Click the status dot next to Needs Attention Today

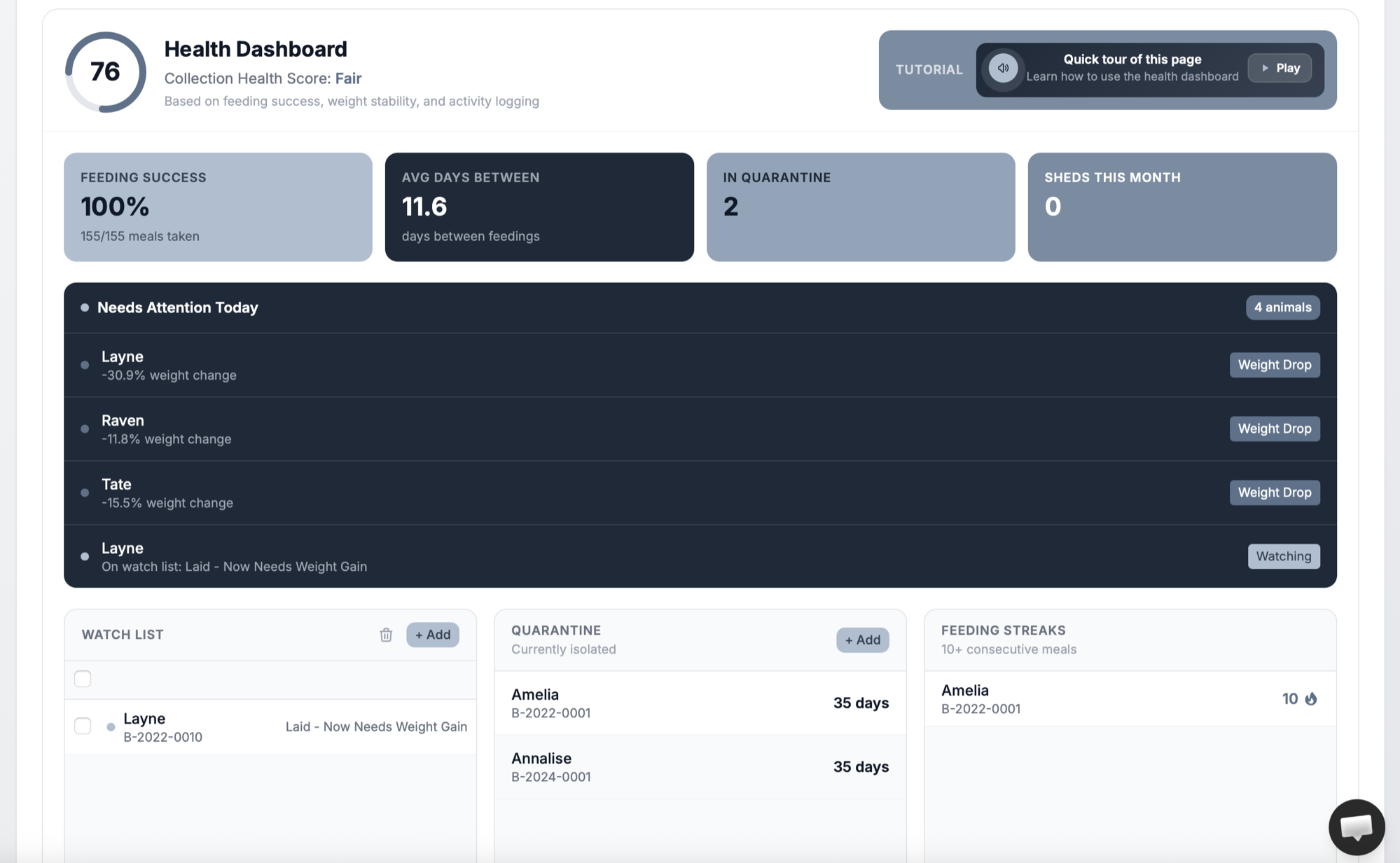(84, 307)
